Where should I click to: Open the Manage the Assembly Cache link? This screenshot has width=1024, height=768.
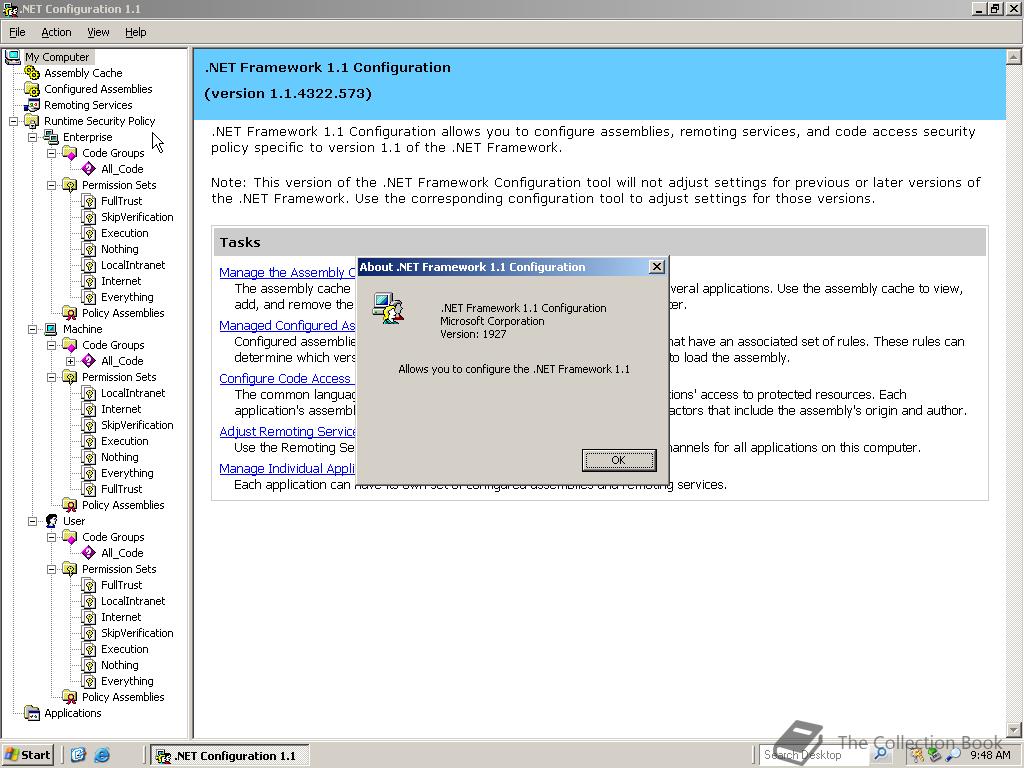coord(287,272)
